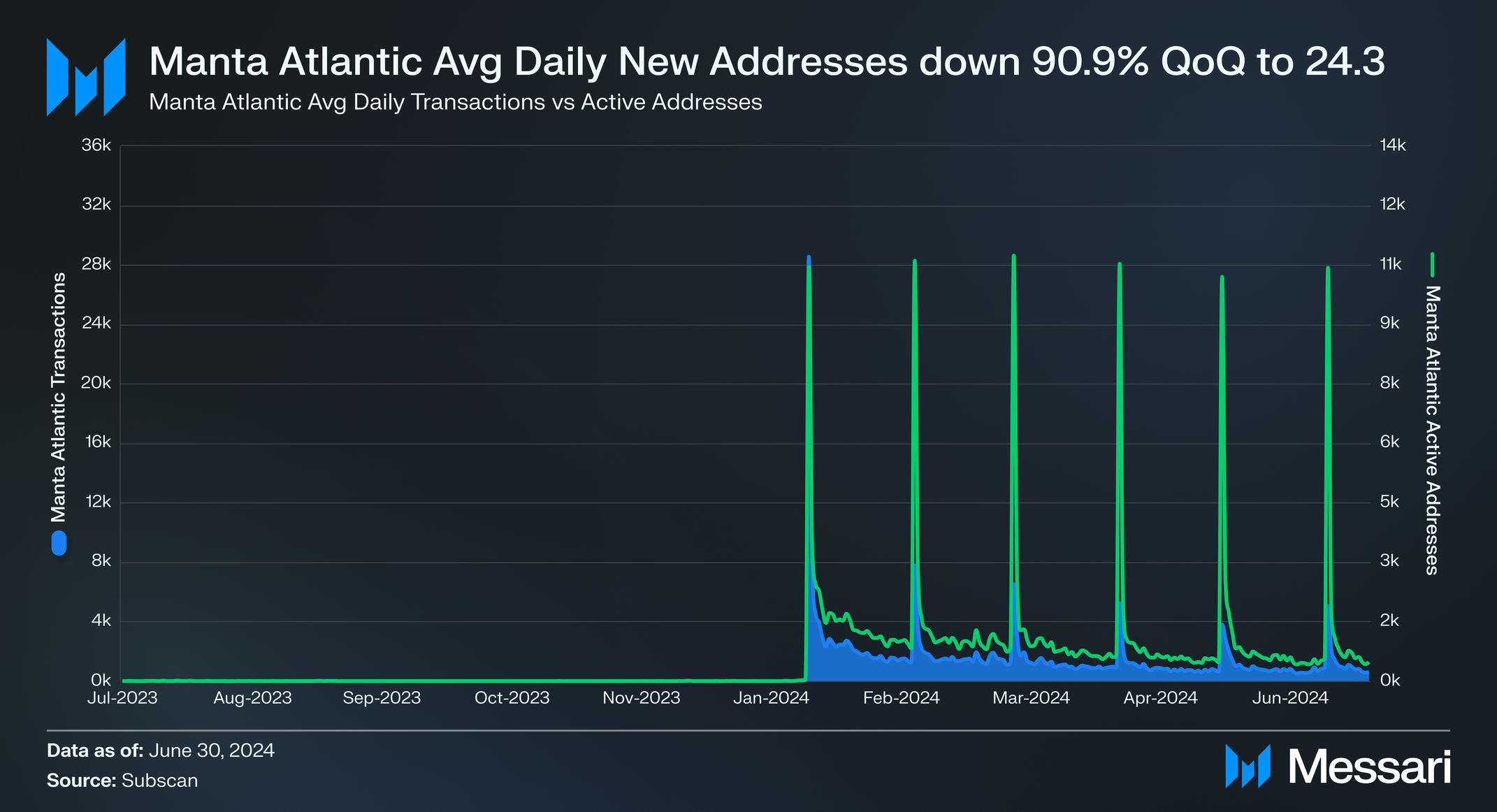Click the 14k right axis label
Screen dimensions: 1497x812
[1392, 145]
